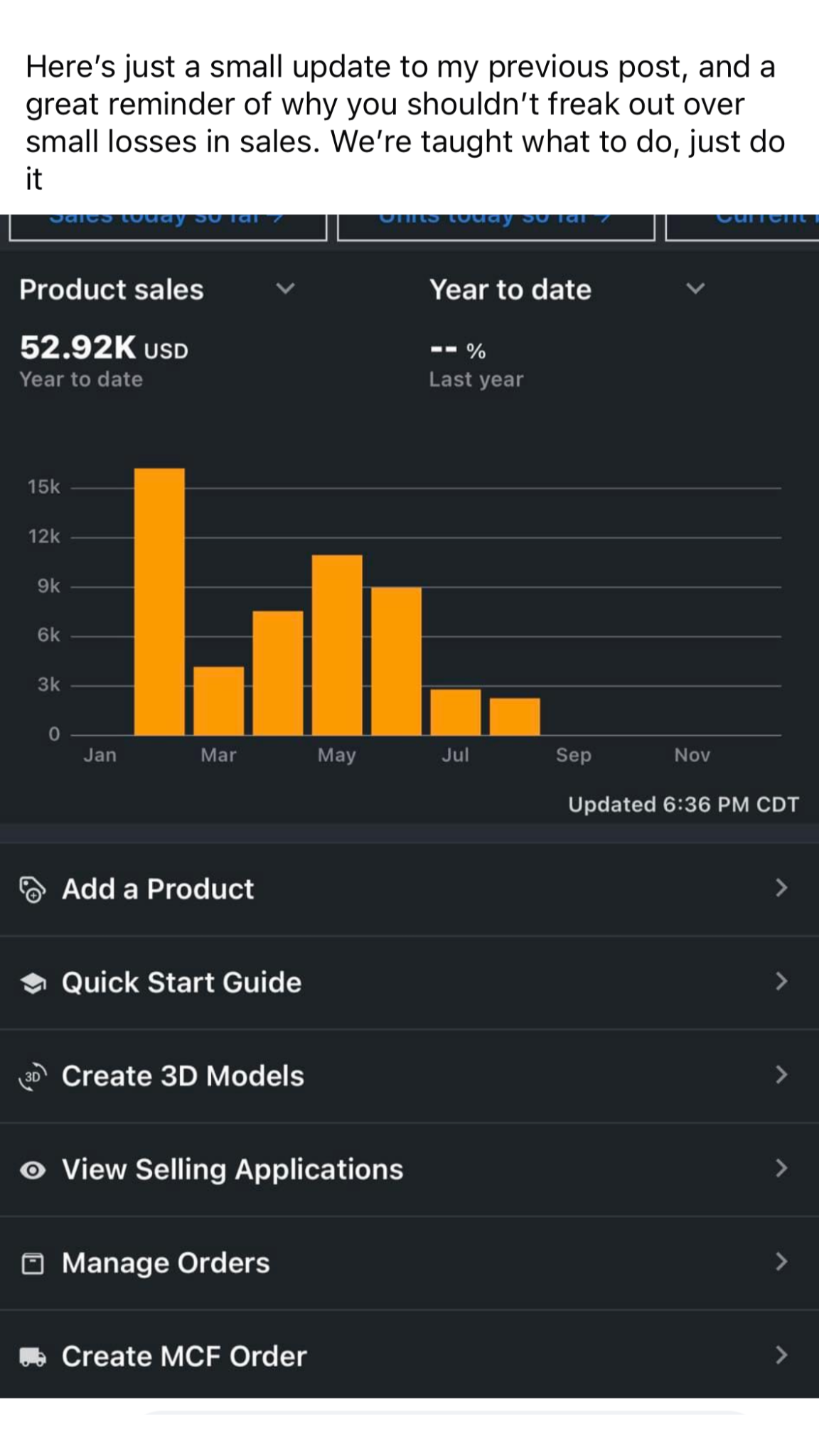Open the Sales today so far card
The height and width of the screenshot is (1456, 819).
[168, 225]
